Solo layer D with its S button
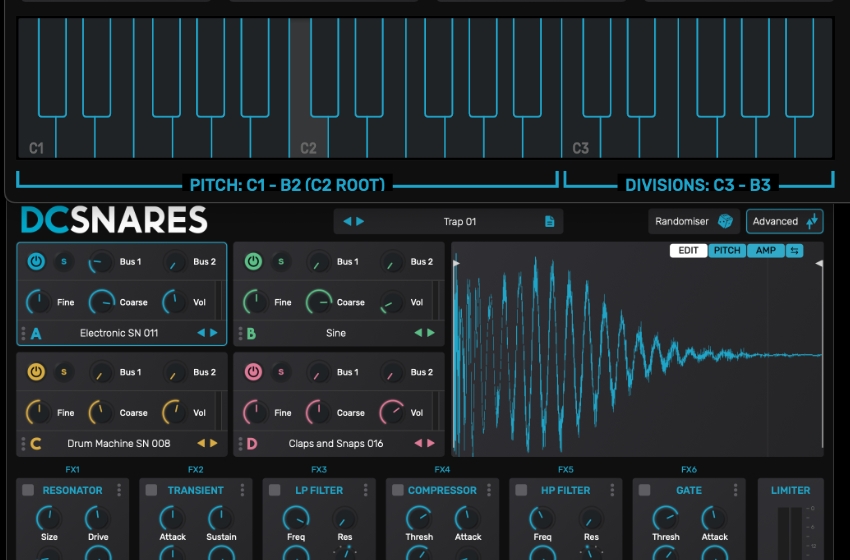 click(x=281, y=372)
